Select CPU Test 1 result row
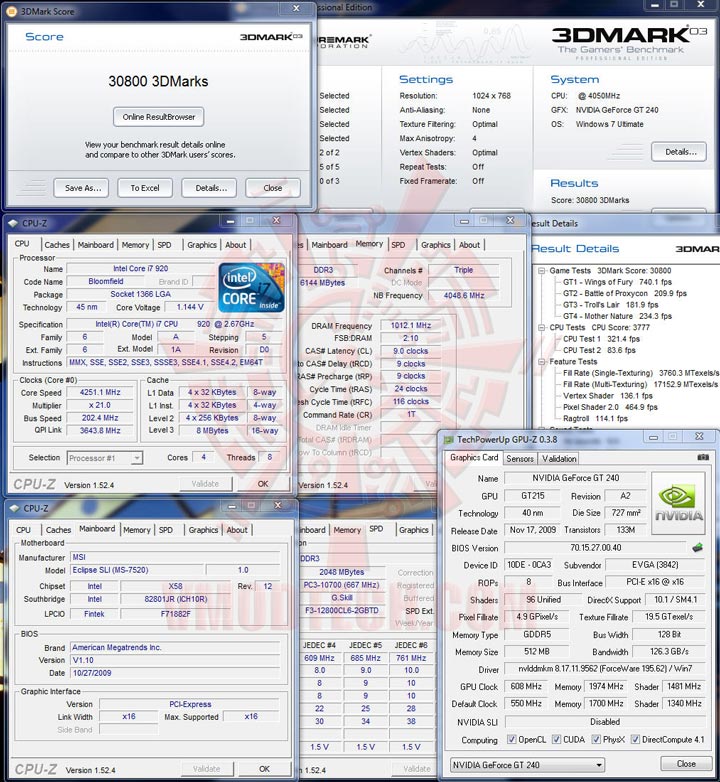 tap(601, 339)
